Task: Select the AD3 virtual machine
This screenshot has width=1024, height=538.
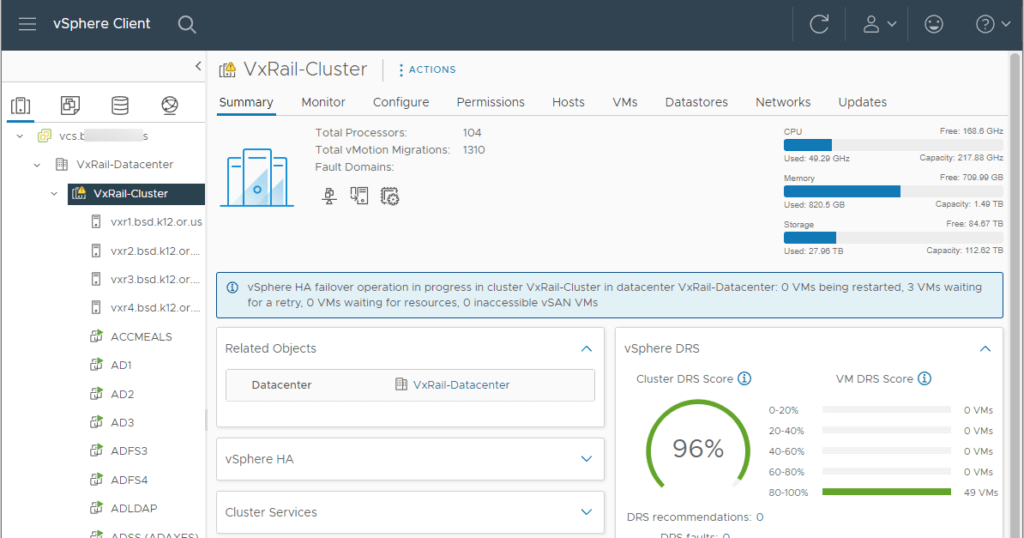Action: pos(122,422)
